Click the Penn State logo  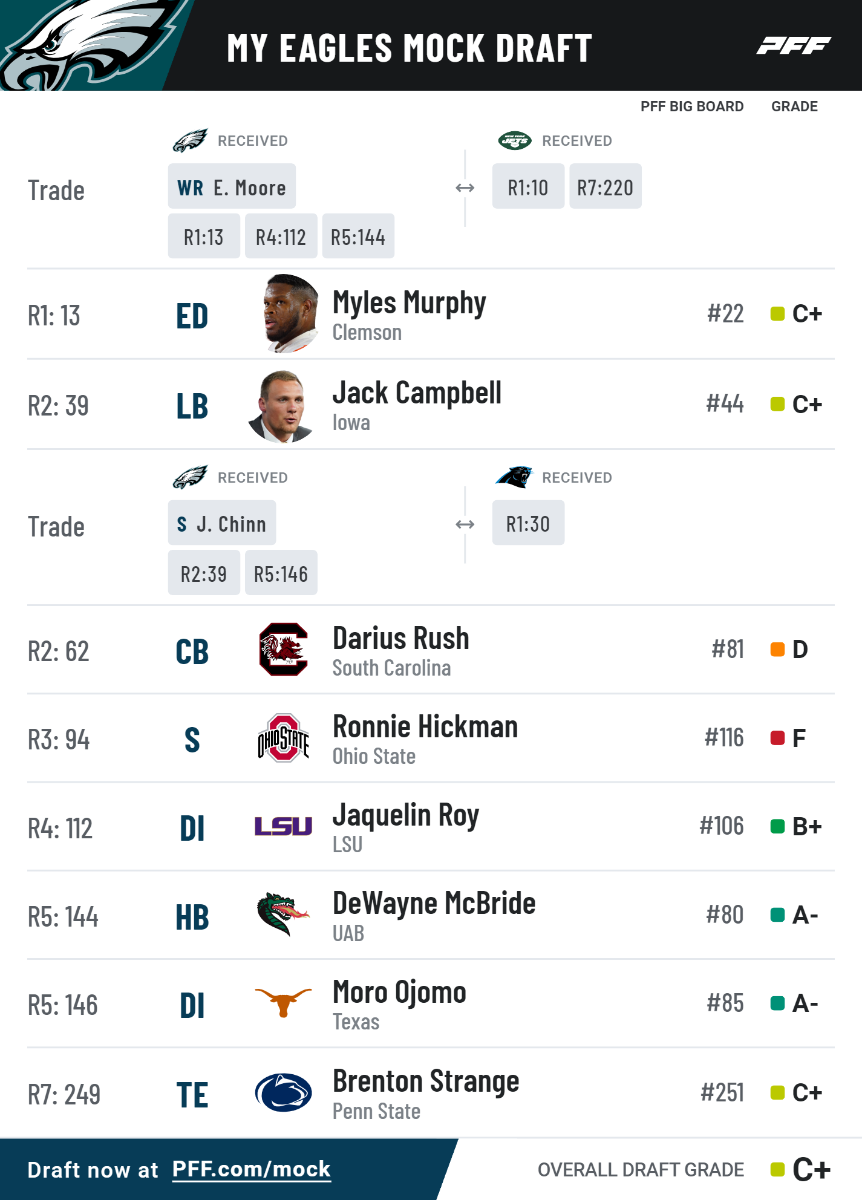click(x=283, y=1093)
